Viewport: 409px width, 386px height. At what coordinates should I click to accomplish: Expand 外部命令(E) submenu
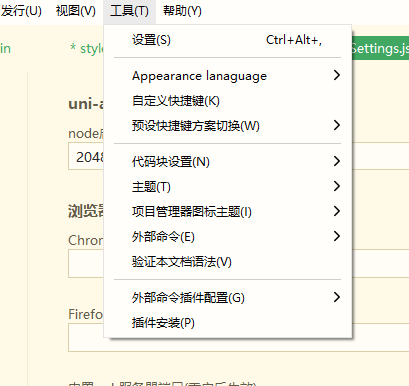(x=227, y=237)
